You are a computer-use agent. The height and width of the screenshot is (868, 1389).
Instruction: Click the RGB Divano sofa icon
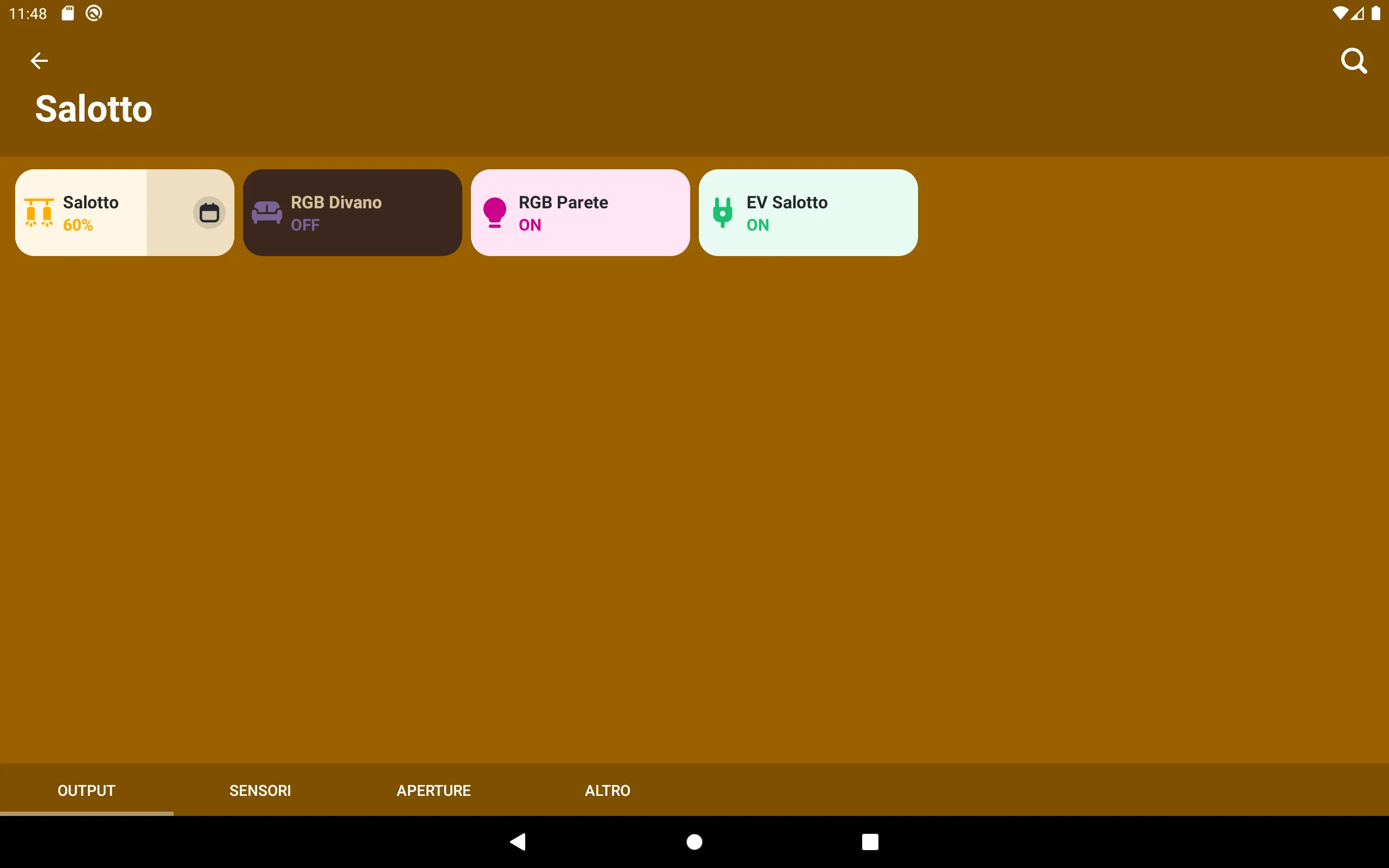click(x=267, y=212)
